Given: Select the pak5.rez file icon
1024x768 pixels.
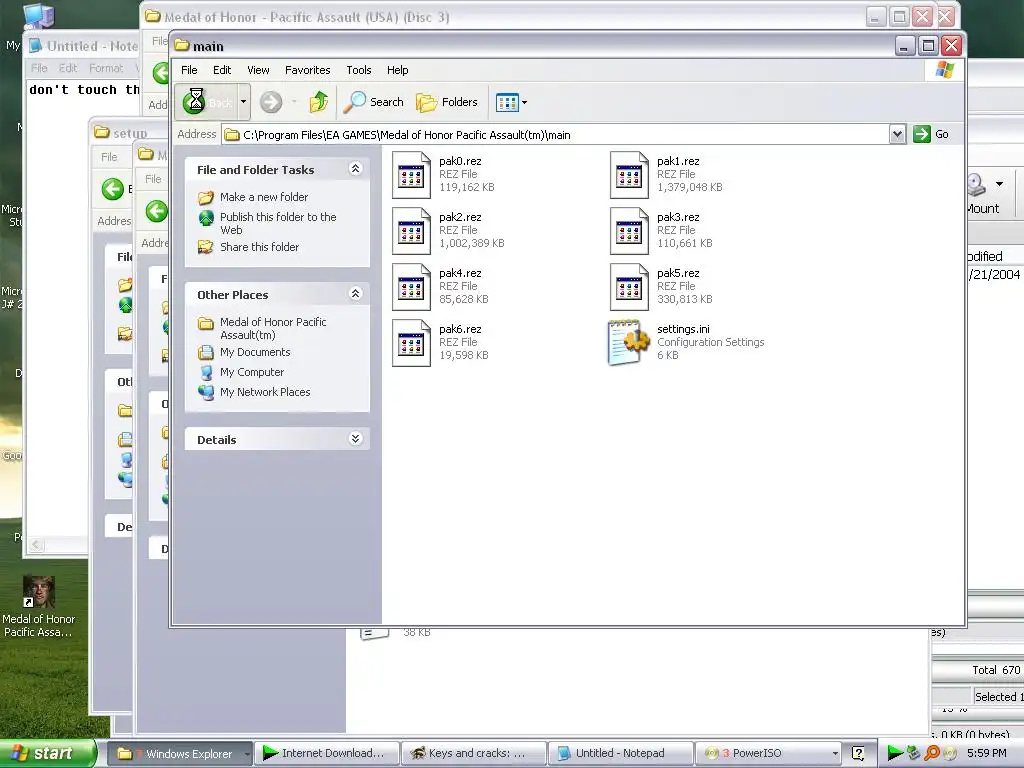Looking at the screenshot, I should coord(630,287).
